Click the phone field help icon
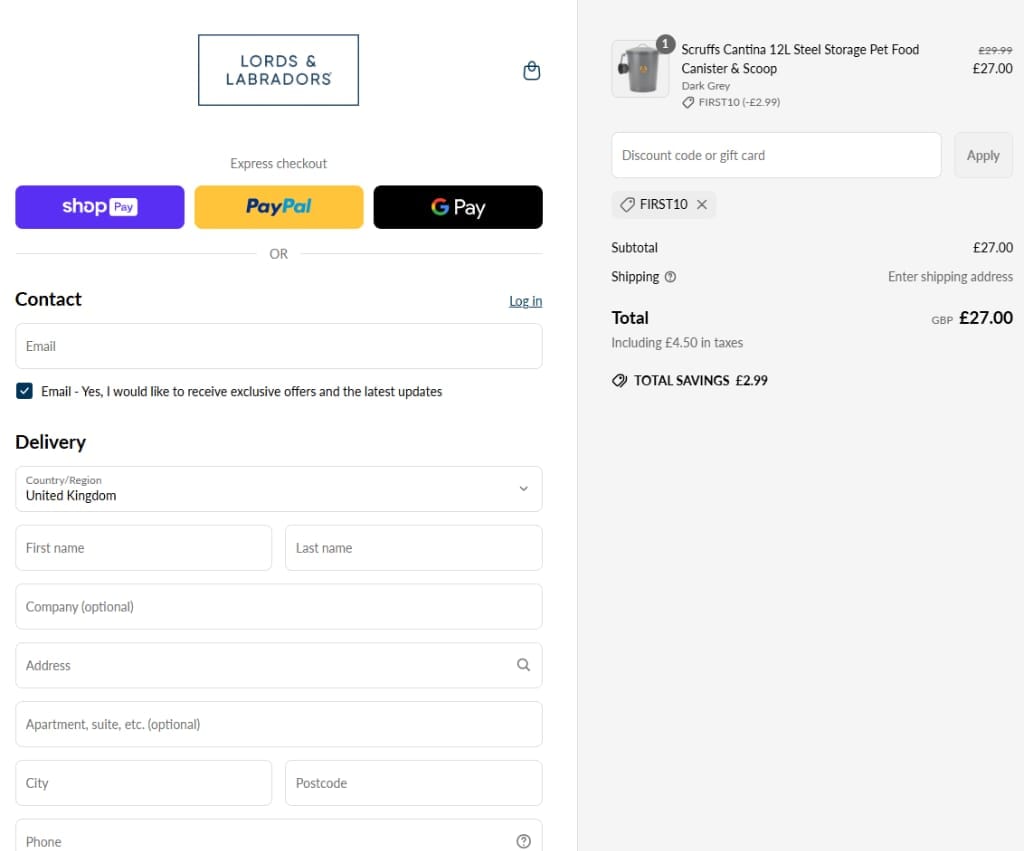The image size is (1024, 851). 523,841
